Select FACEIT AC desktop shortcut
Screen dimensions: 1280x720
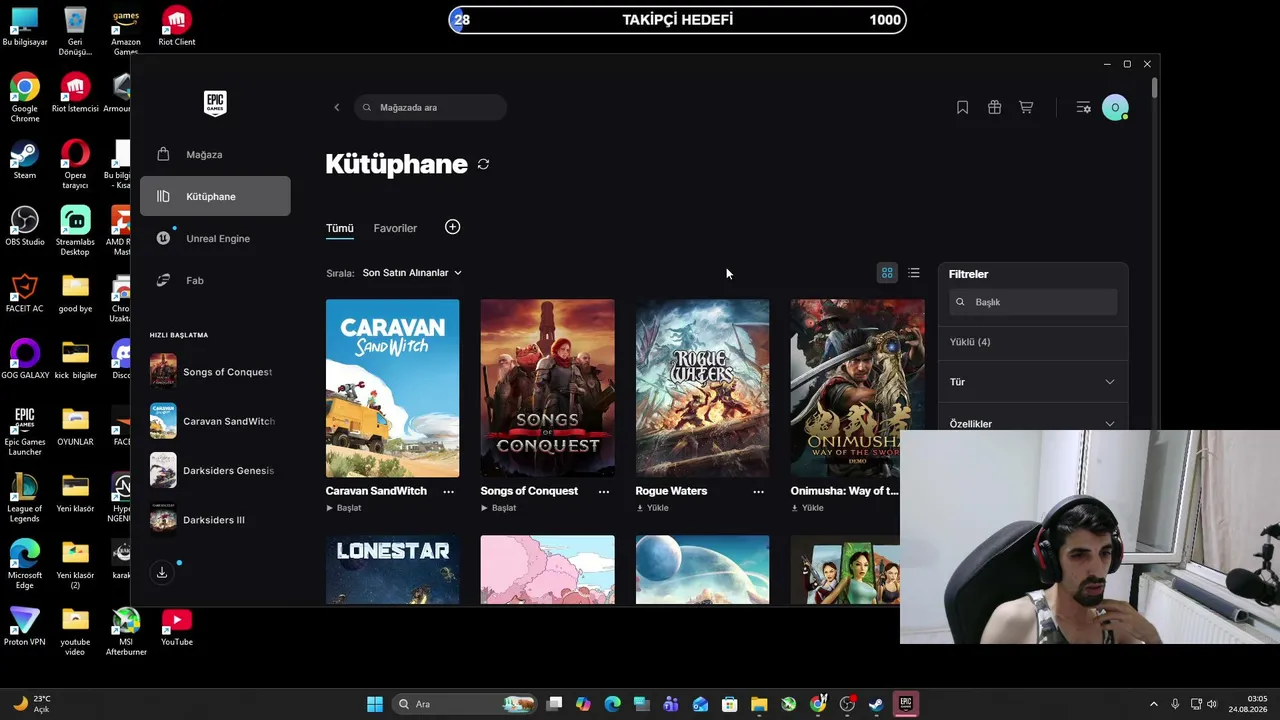[25, 293]
